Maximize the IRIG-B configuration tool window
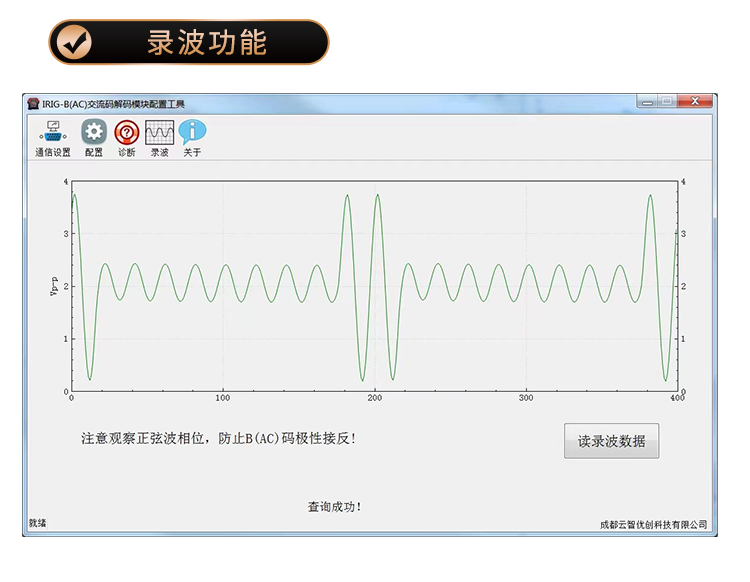Screen dimensions: 750x582 point(667,101)
